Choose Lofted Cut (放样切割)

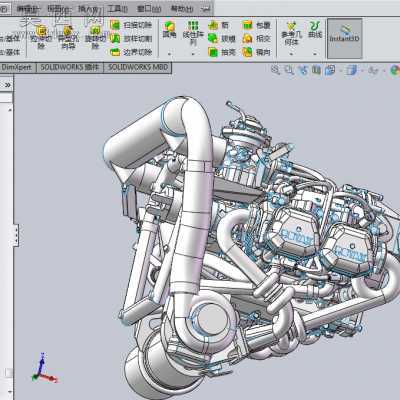(131, 38)
